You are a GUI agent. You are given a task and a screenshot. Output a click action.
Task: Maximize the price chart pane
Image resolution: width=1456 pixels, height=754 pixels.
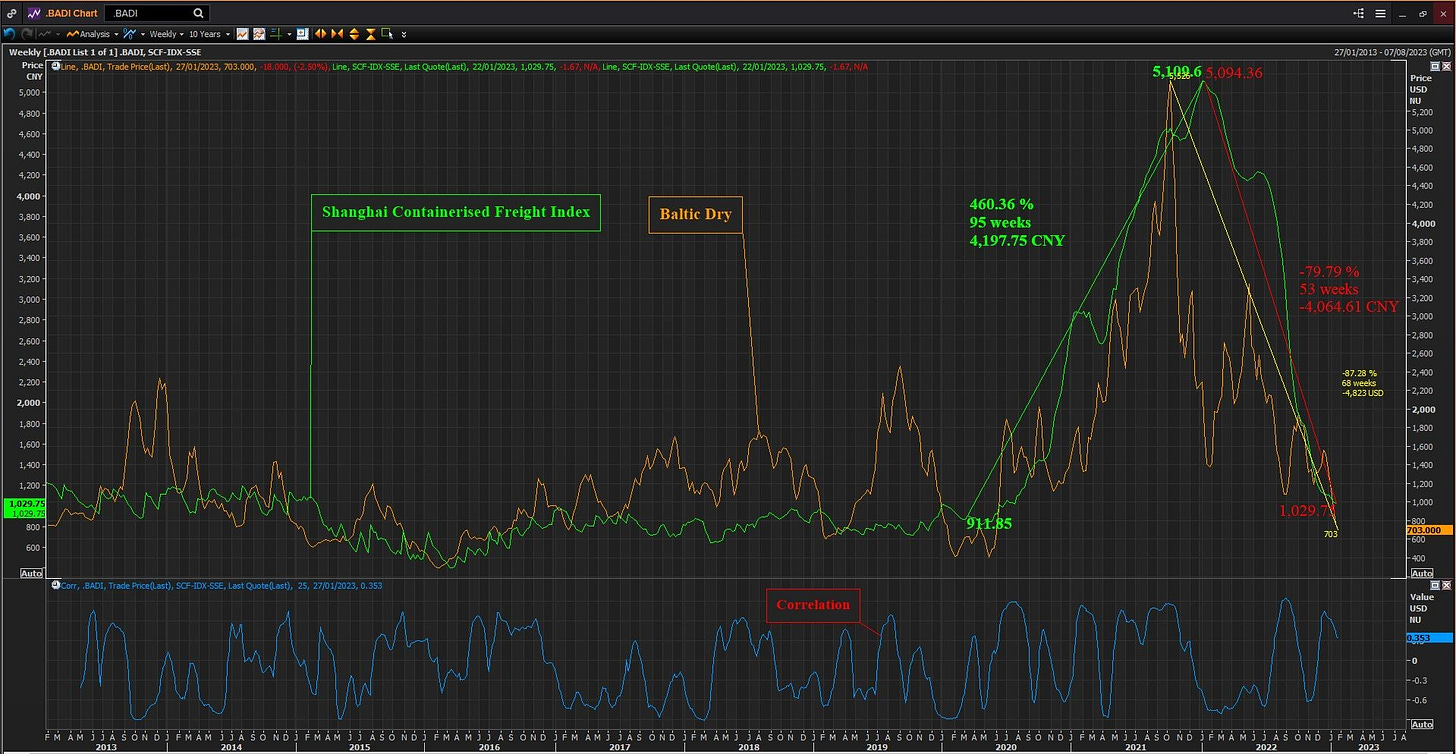tap(1435, 66)
